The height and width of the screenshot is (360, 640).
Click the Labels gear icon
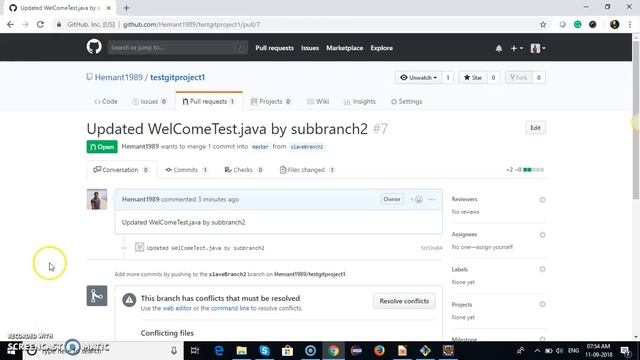pyautogui.click(x=542, y=269)
